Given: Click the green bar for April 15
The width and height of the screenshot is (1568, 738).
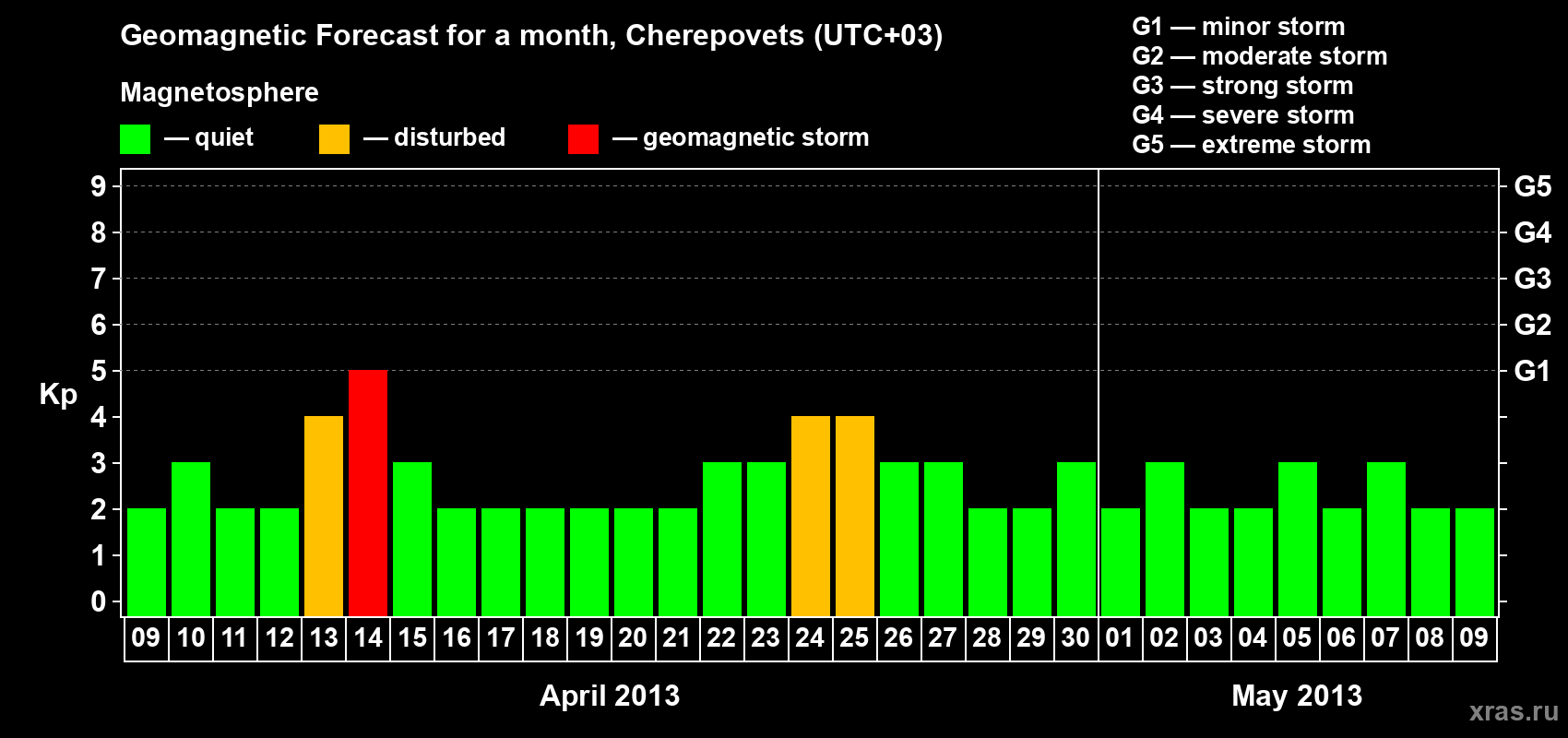Looking at the screenshot, I should [412, 539].
